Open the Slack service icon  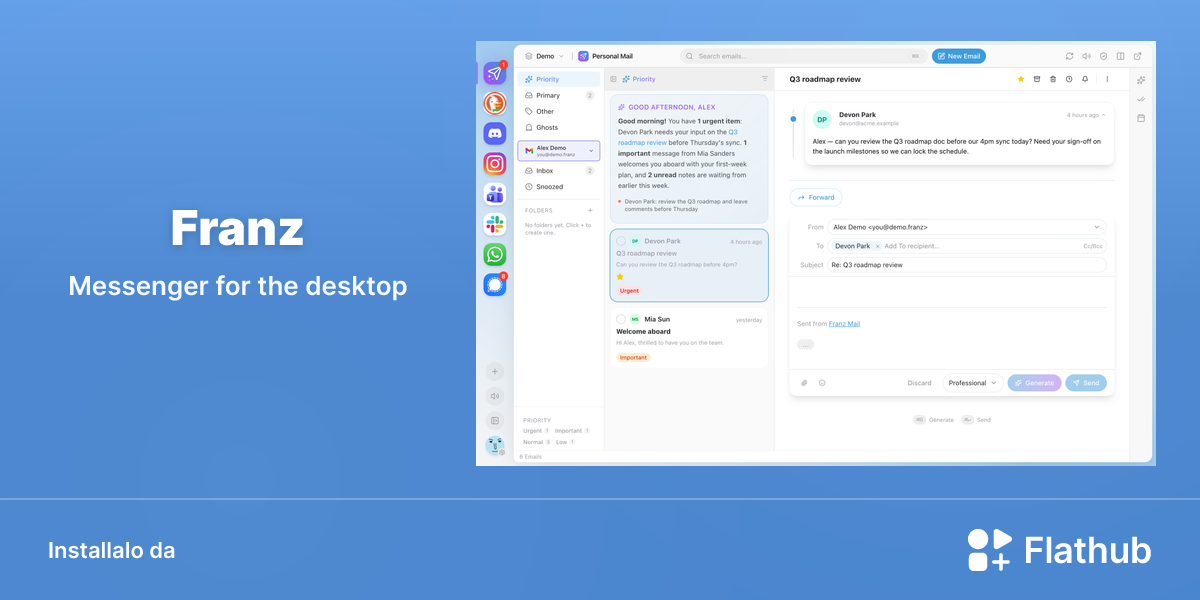494,224
